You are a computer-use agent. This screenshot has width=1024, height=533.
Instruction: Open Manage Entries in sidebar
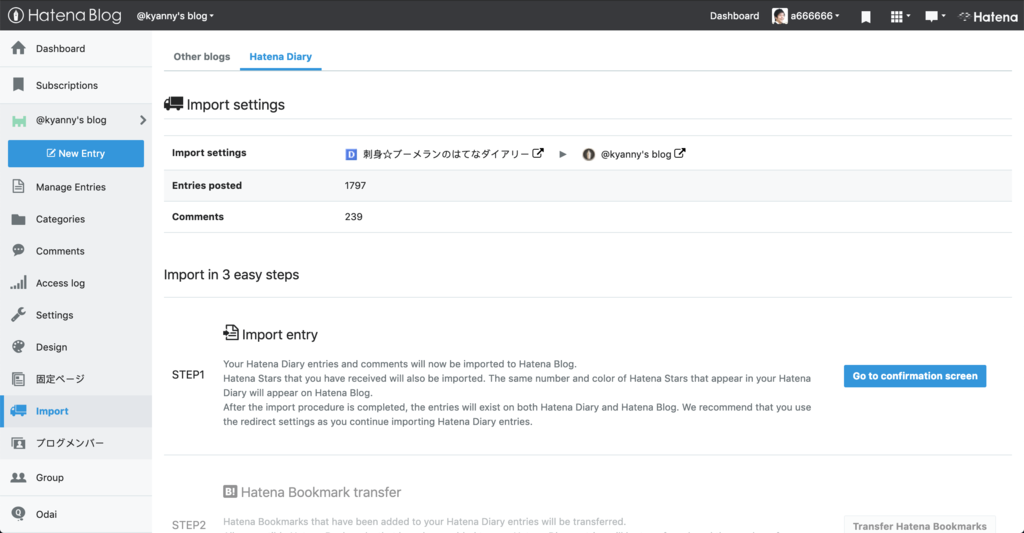tap(71, 187)
